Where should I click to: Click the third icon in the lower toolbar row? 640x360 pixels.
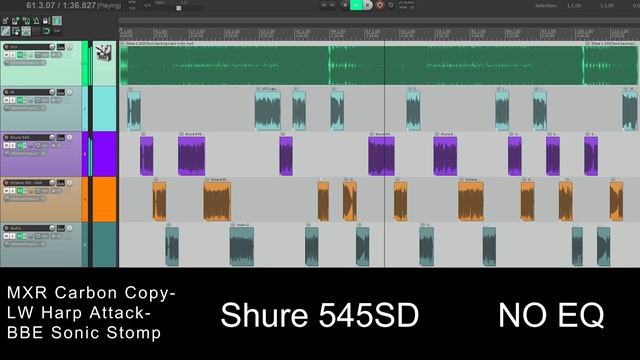click(x=26, y=31)
